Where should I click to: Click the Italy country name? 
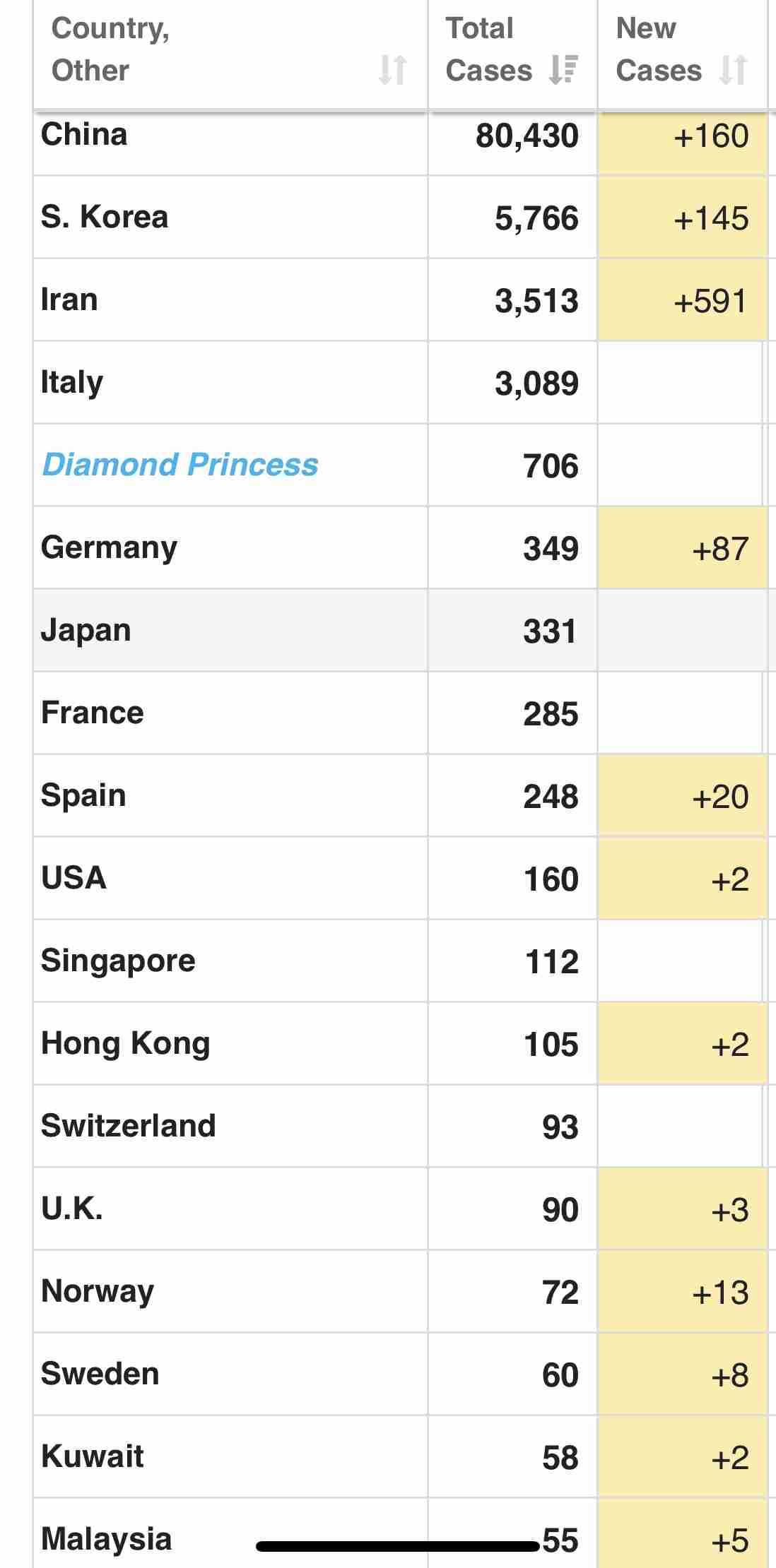pos(72,383)
